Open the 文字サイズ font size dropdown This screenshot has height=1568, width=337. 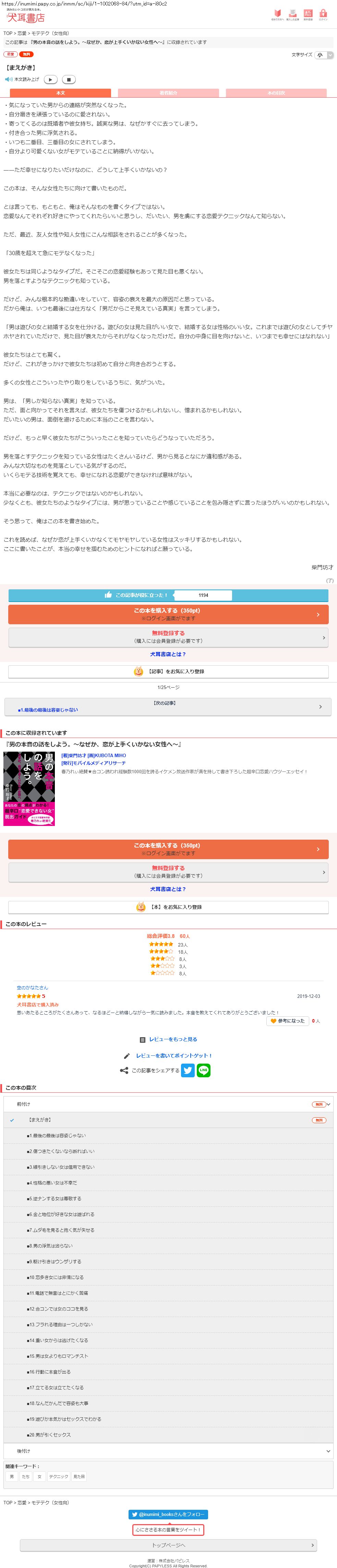click(324, 55)
